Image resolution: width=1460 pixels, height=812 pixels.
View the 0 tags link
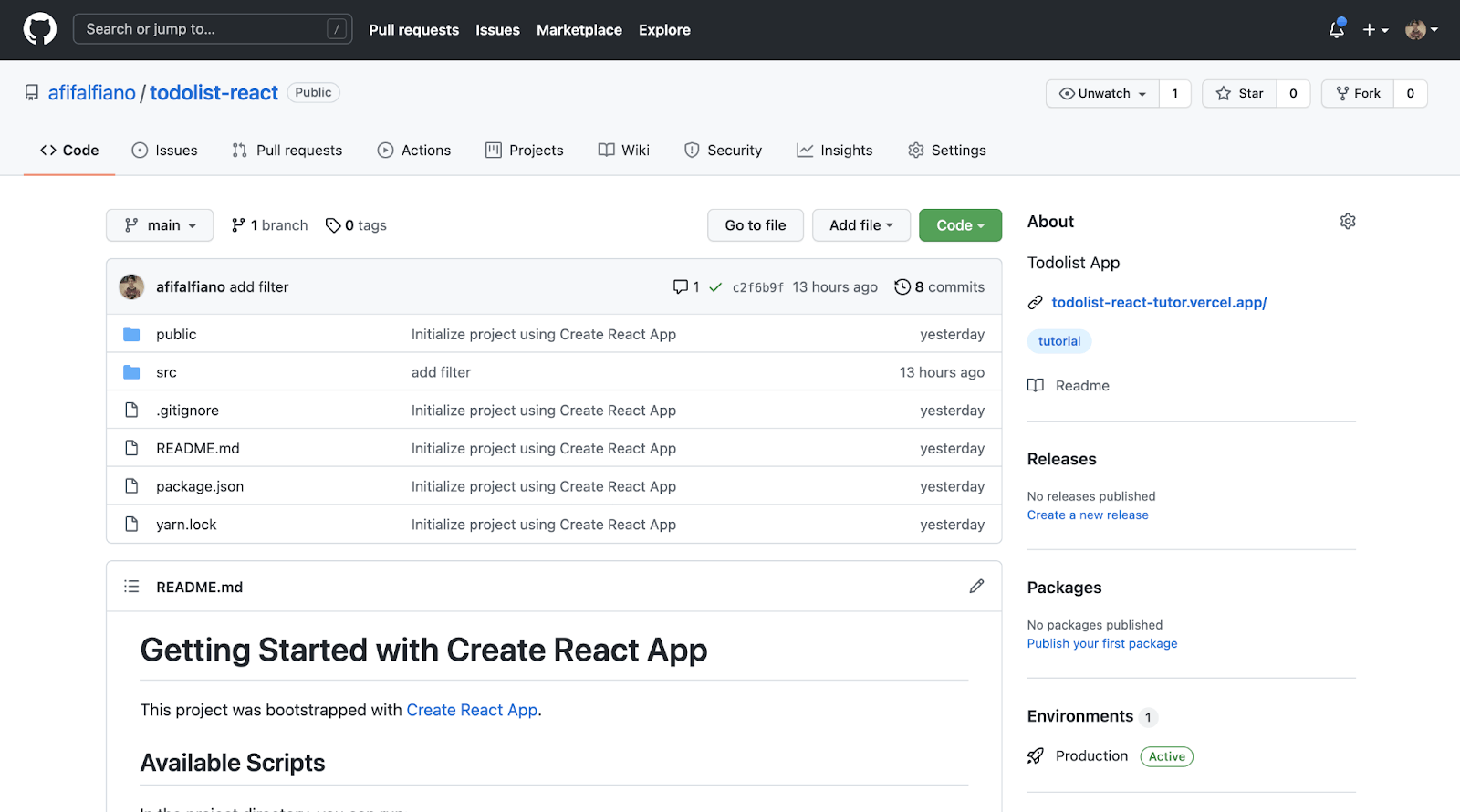coord(356,225)
